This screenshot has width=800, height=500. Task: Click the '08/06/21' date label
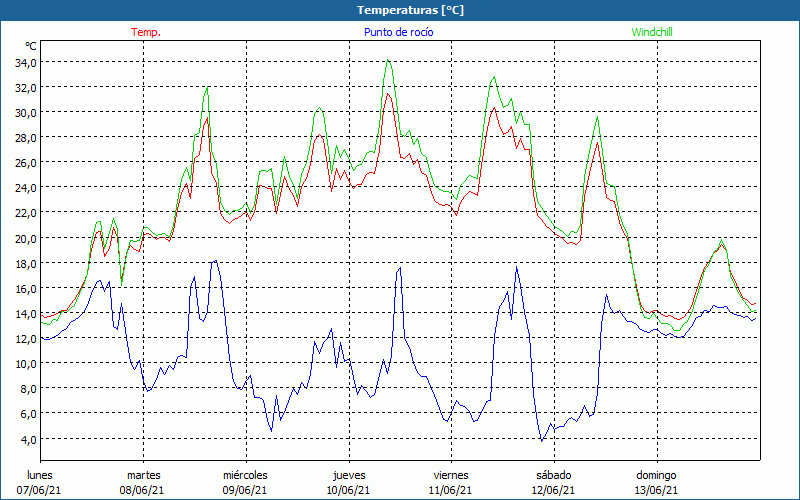pyautogui.click(x=142, y=490)
